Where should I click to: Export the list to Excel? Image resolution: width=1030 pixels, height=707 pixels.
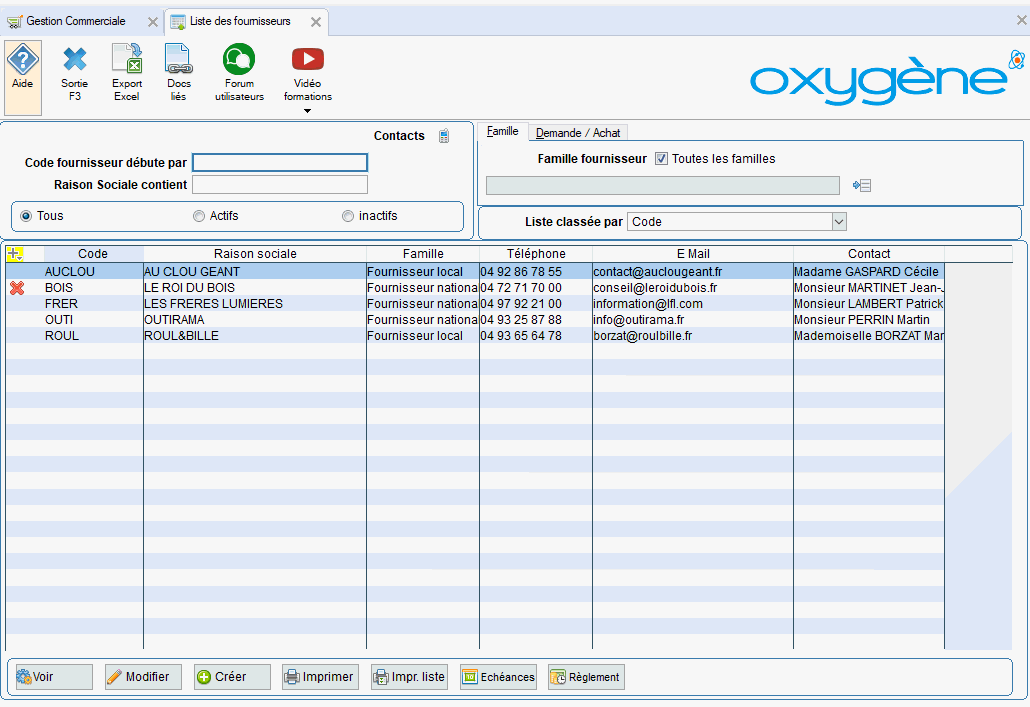pos(127,72)
